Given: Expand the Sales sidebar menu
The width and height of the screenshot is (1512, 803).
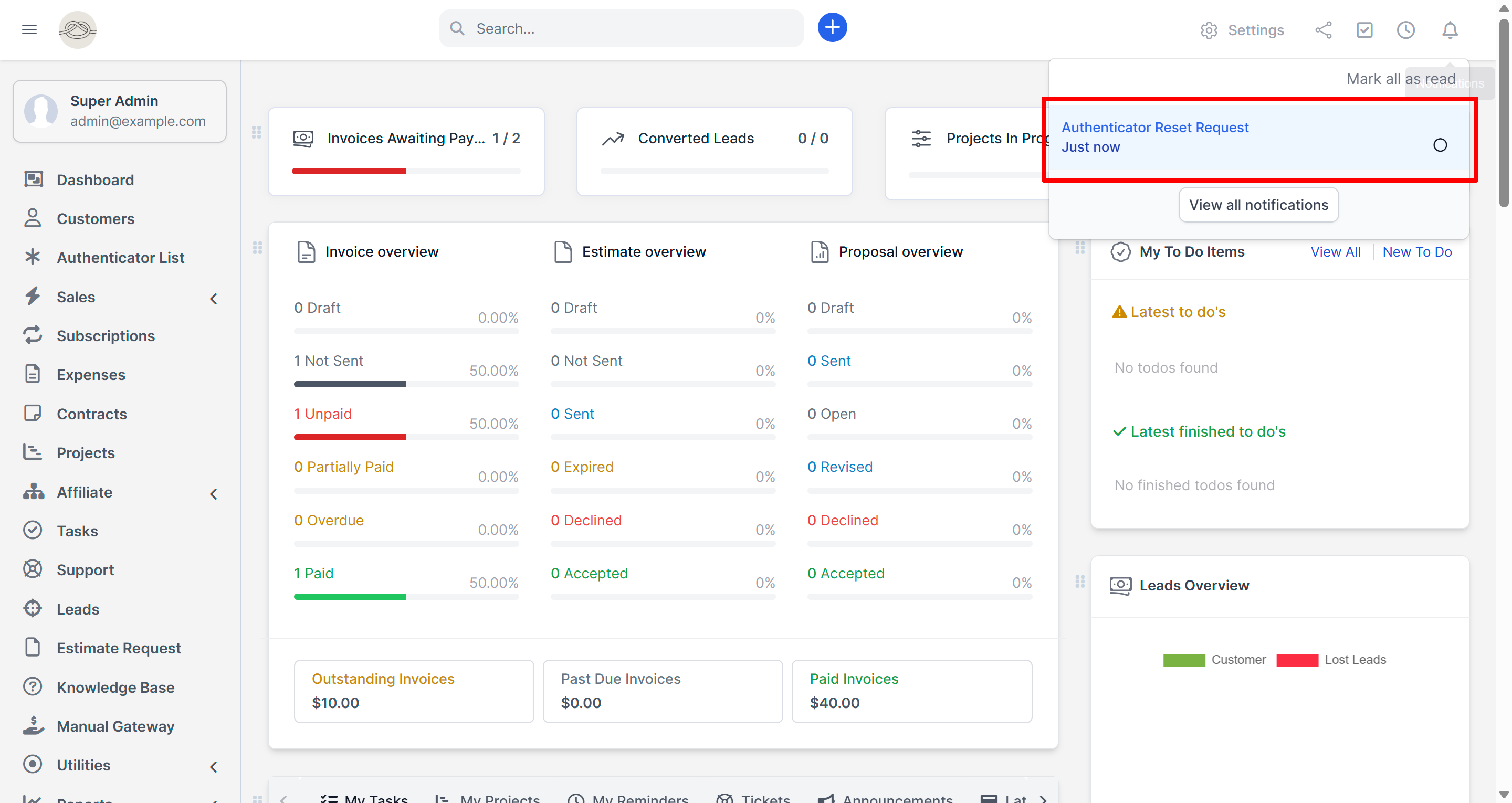Looking at the screenshot, I should [213, 299].
